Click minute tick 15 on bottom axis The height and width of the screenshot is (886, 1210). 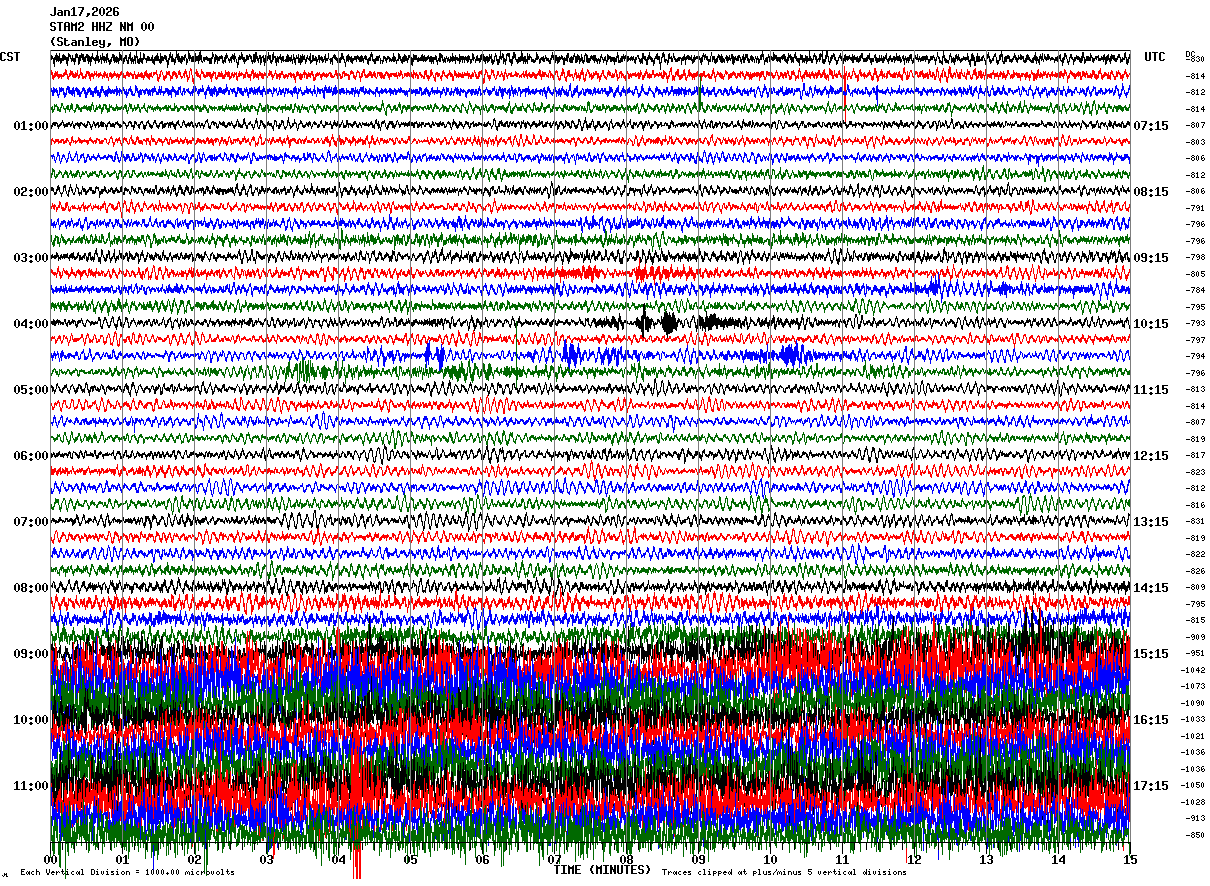[1130, 860]
